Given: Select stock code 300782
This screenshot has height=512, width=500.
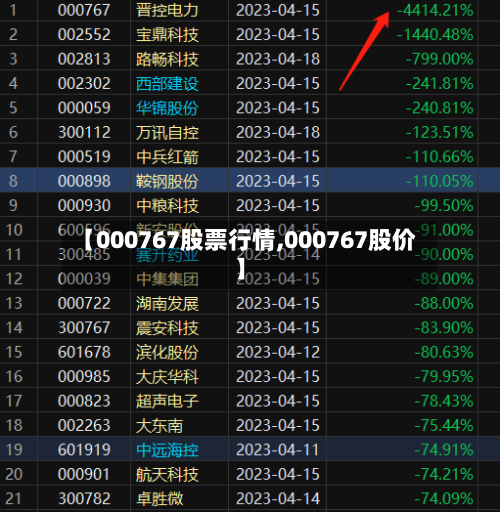Looking at the screenshot, I should click(x=84, y=499).
